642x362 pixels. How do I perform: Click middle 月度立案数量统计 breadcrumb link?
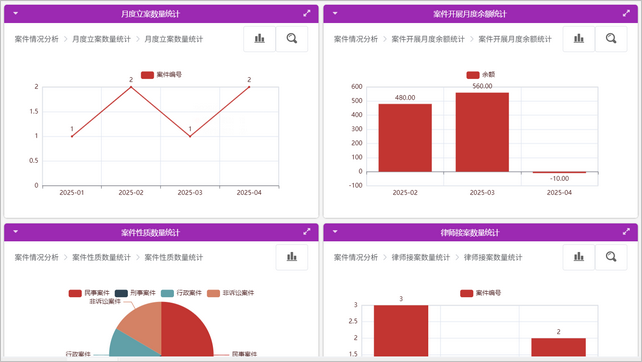click(101, 39)
